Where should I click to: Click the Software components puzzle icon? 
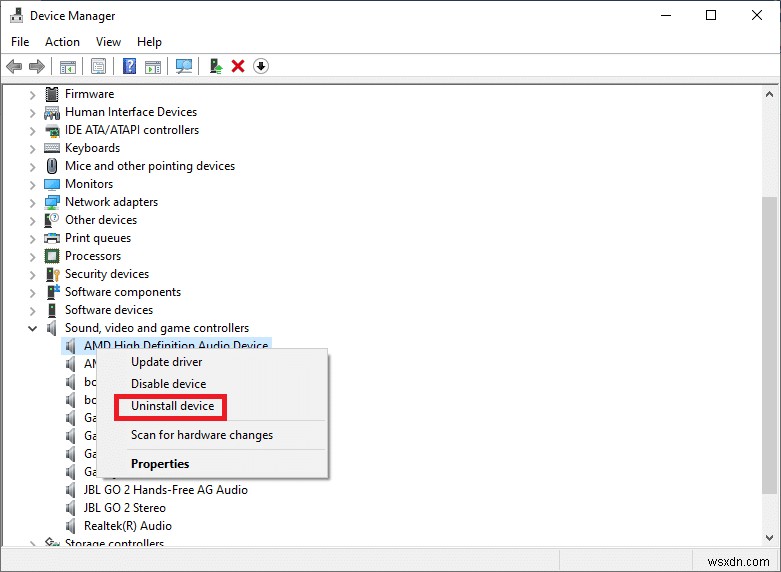[53, 292]
